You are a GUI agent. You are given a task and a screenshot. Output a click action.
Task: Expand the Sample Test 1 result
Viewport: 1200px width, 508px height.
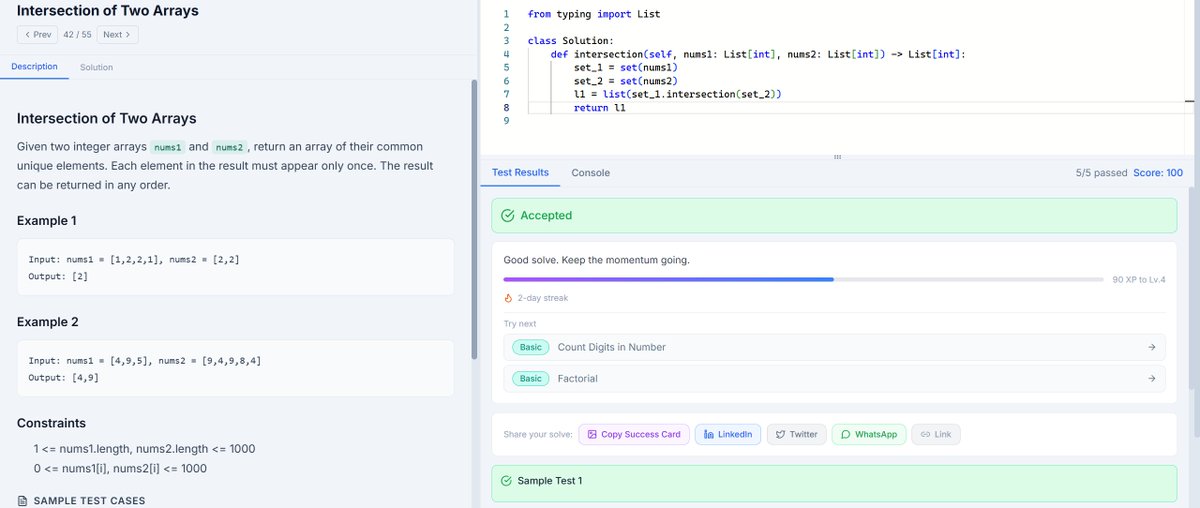coord(834,481)
